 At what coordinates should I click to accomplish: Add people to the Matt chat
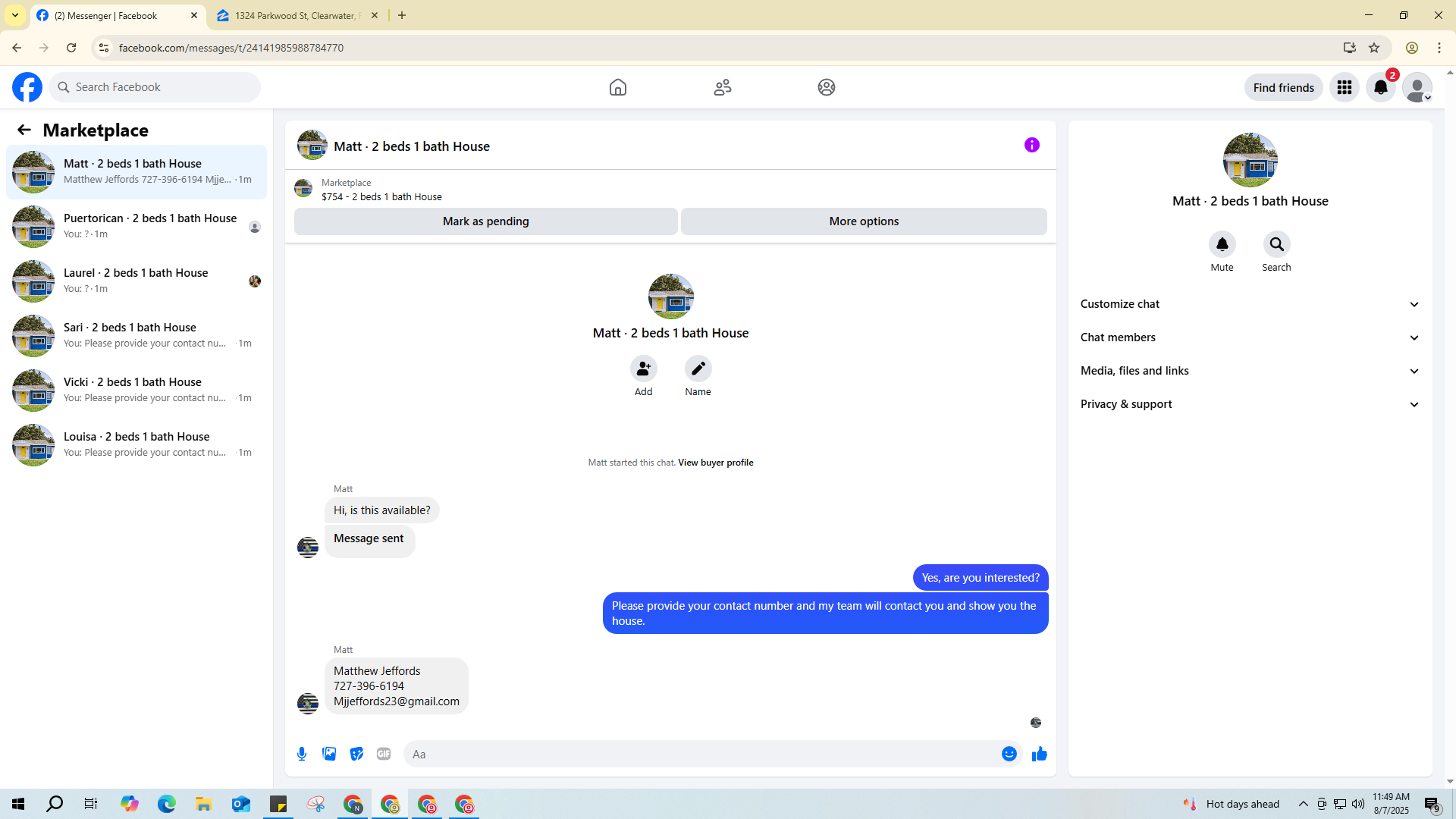pos(644,369)
